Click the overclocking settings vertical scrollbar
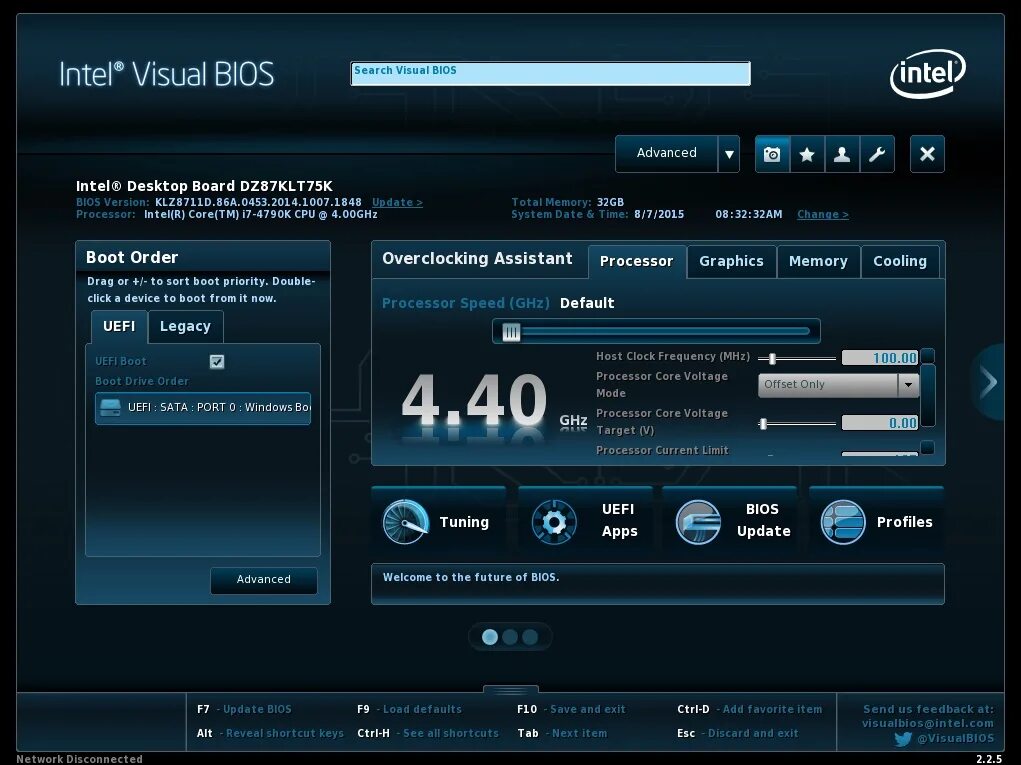The height and width of the screenshot is (765, 1021). 928,395
